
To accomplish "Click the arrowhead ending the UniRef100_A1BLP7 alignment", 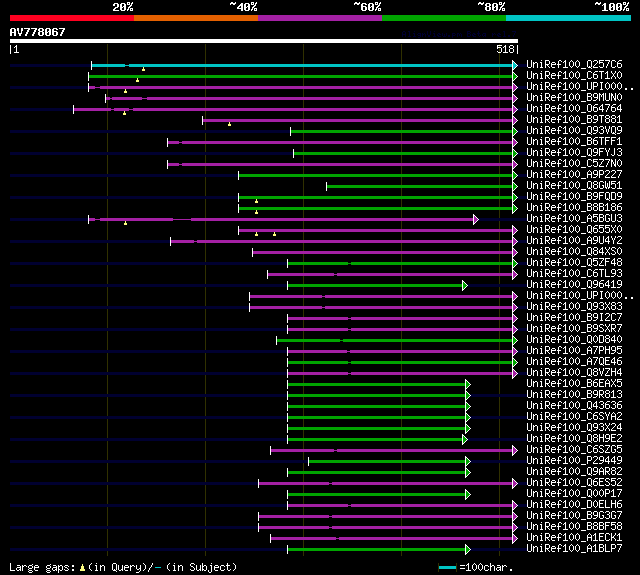I will (x=468, y=550).
